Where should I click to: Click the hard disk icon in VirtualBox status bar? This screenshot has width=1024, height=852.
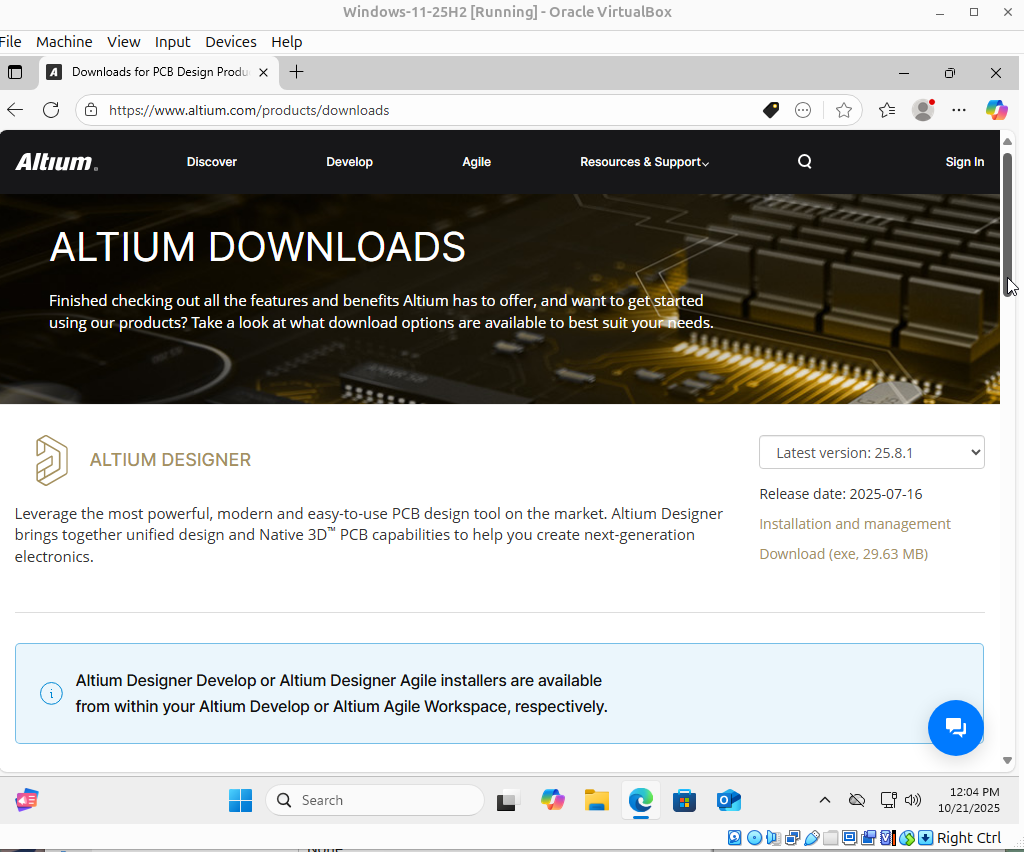pos(734,837)
